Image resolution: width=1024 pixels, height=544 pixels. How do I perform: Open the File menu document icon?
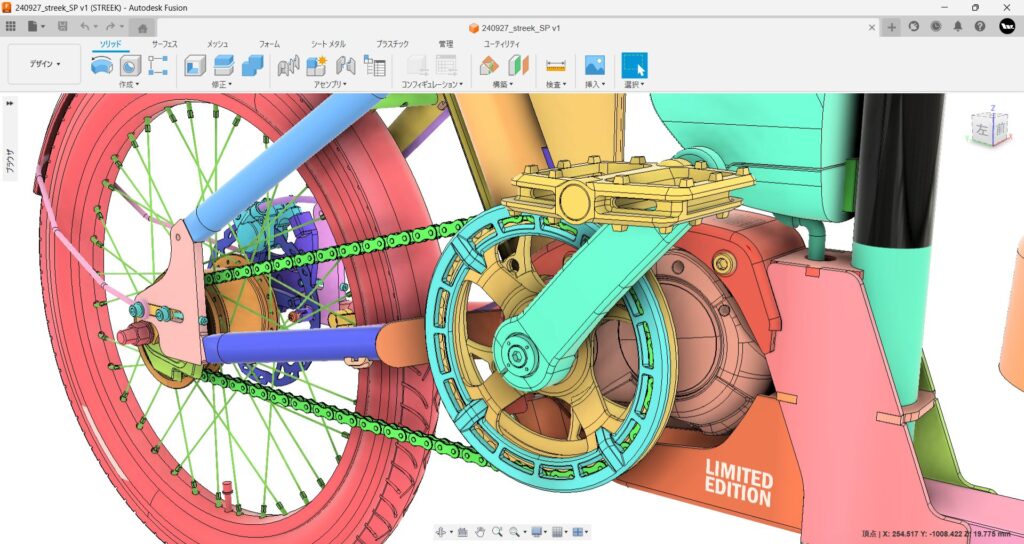tap(33, 27)
